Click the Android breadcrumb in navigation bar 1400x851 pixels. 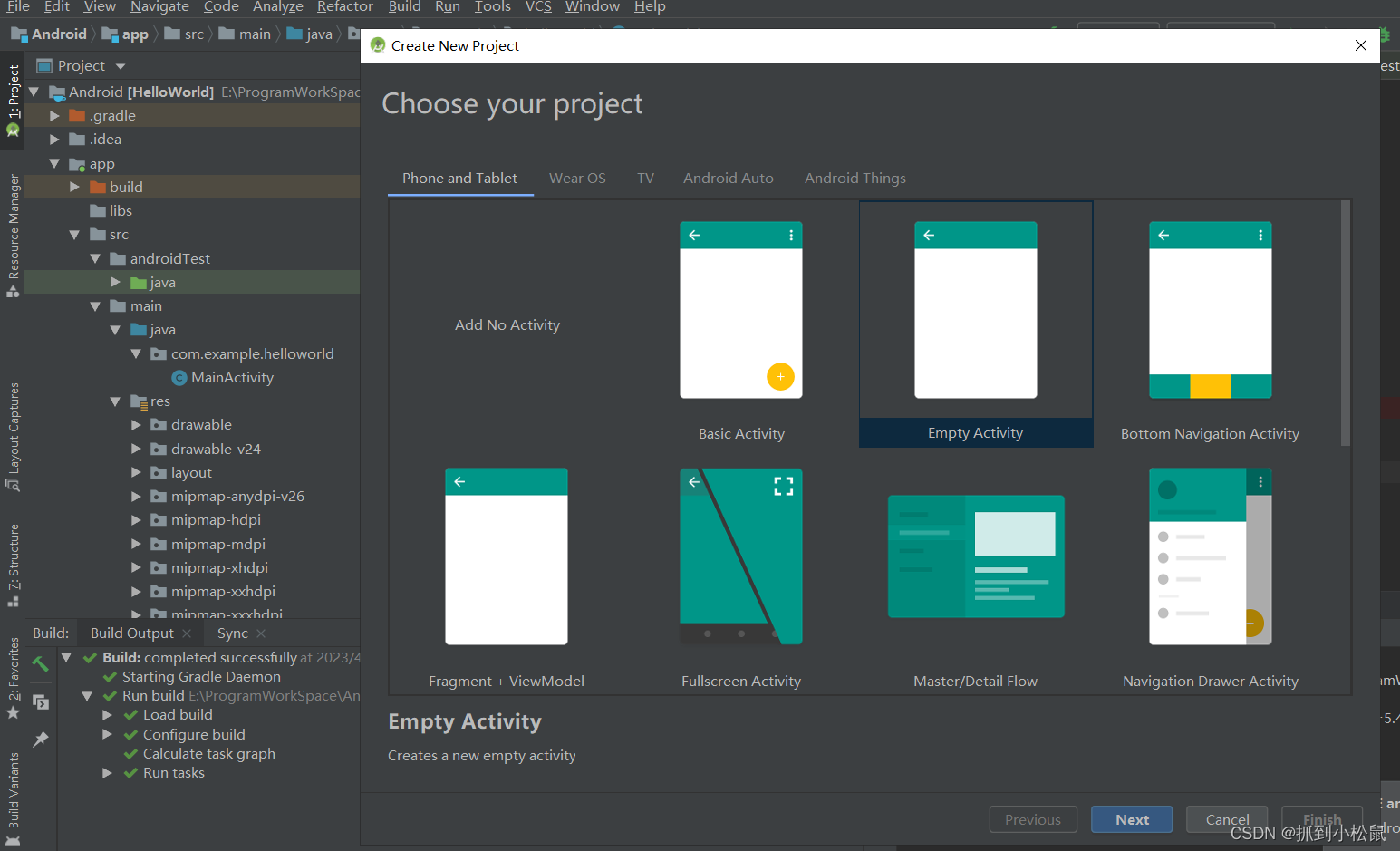(49, 34)
